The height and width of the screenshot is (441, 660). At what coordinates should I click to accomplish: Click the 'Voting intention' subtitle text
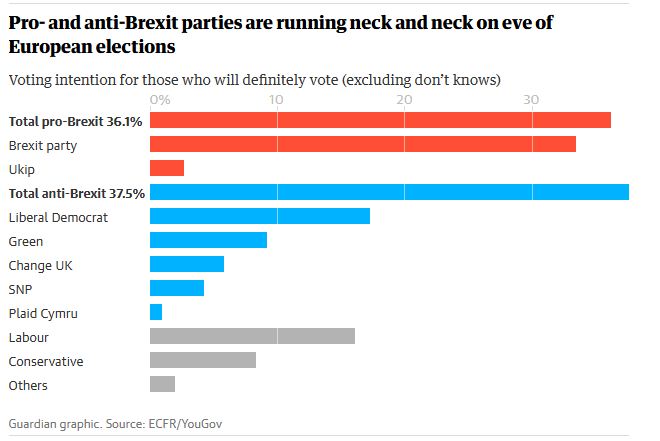coord(254,79)
